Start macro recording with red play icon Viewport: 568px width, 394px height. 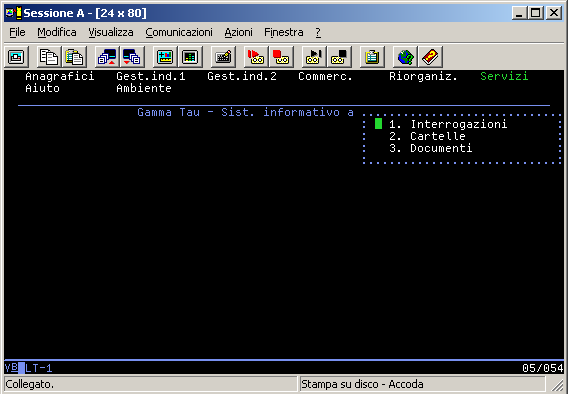pos(256,57)
